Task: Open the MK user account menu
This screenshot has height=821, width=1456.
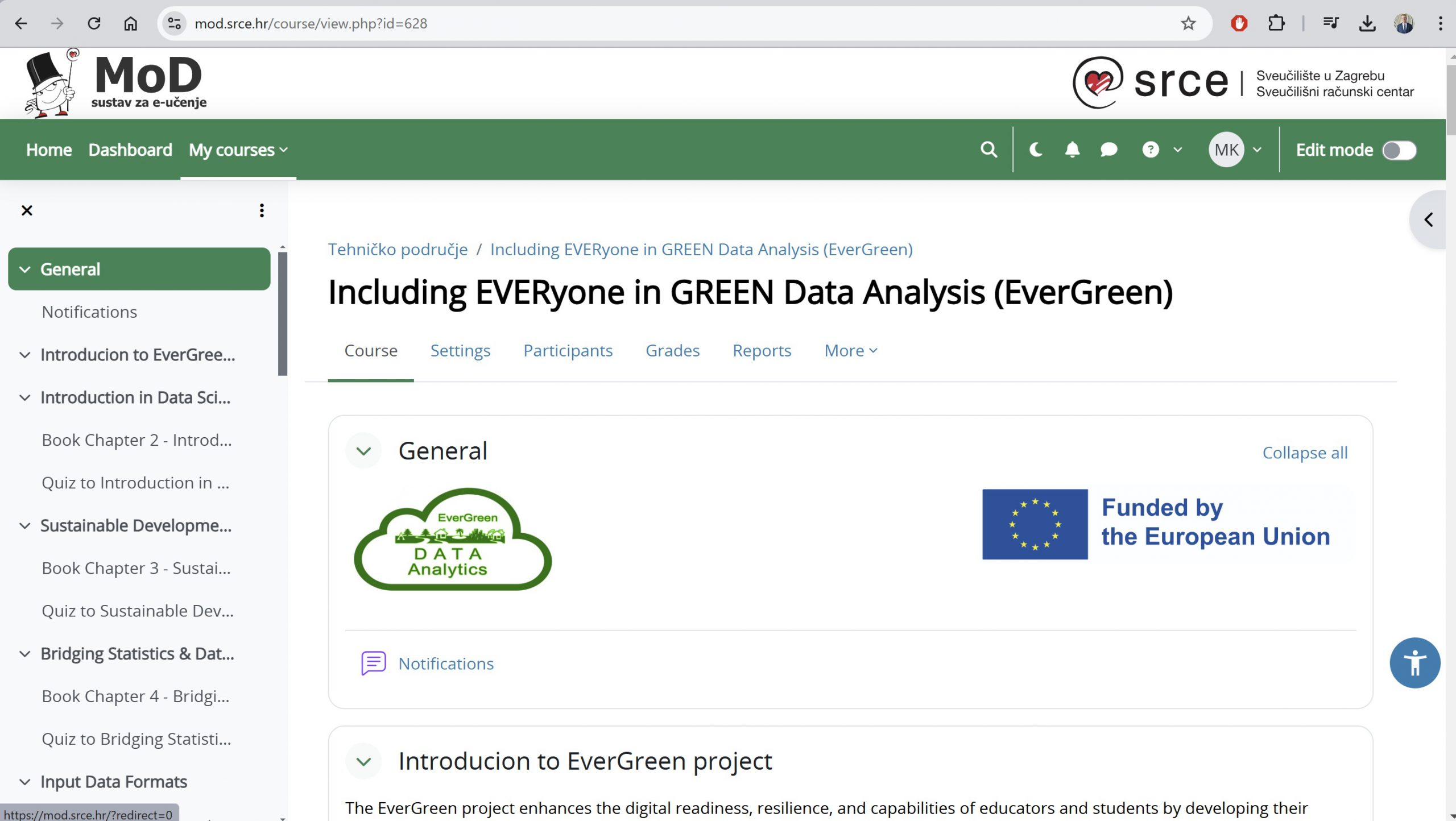Action: click(x=1235, y=150)
